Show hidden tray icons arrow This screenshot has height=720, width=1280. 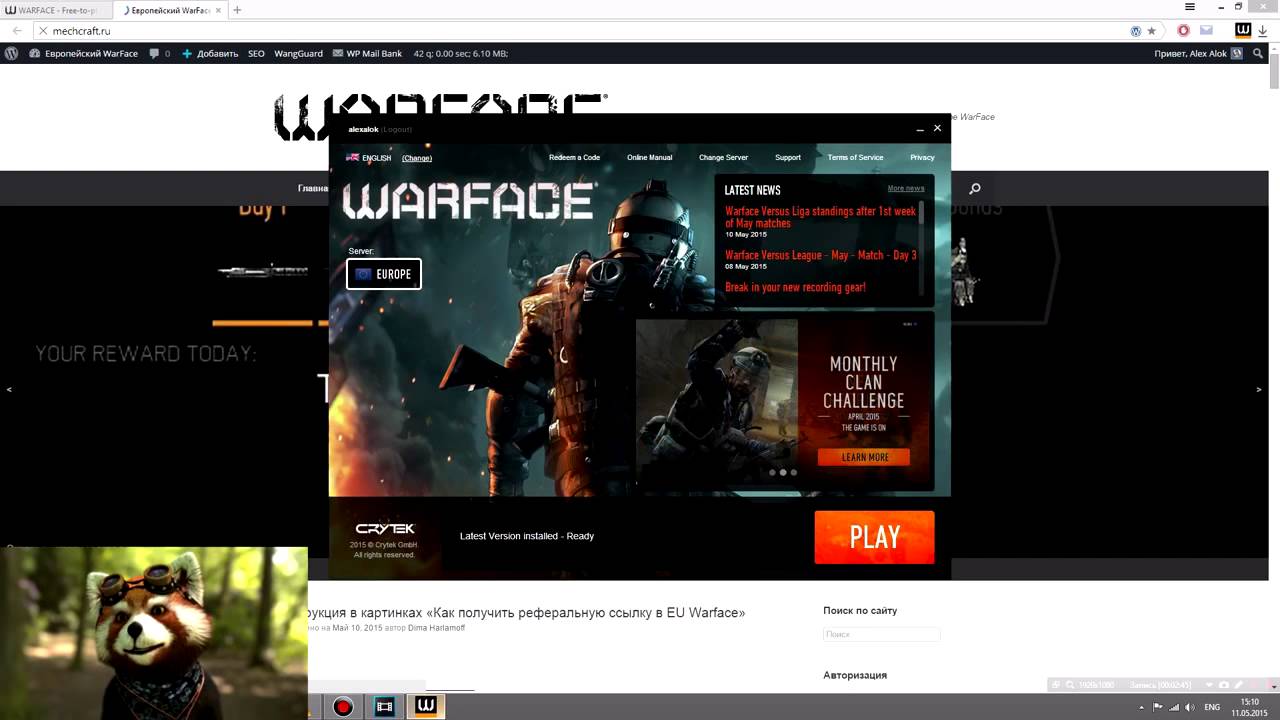(1142, 707)
